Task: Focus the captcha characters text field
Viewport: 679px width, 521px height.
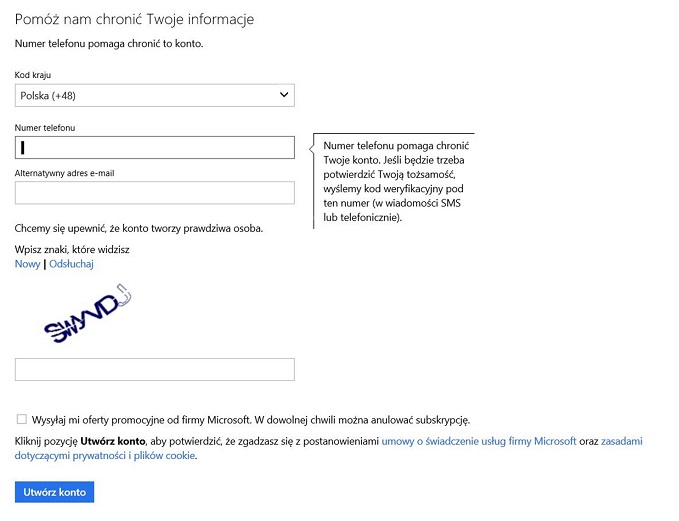Action: point(155,370)
